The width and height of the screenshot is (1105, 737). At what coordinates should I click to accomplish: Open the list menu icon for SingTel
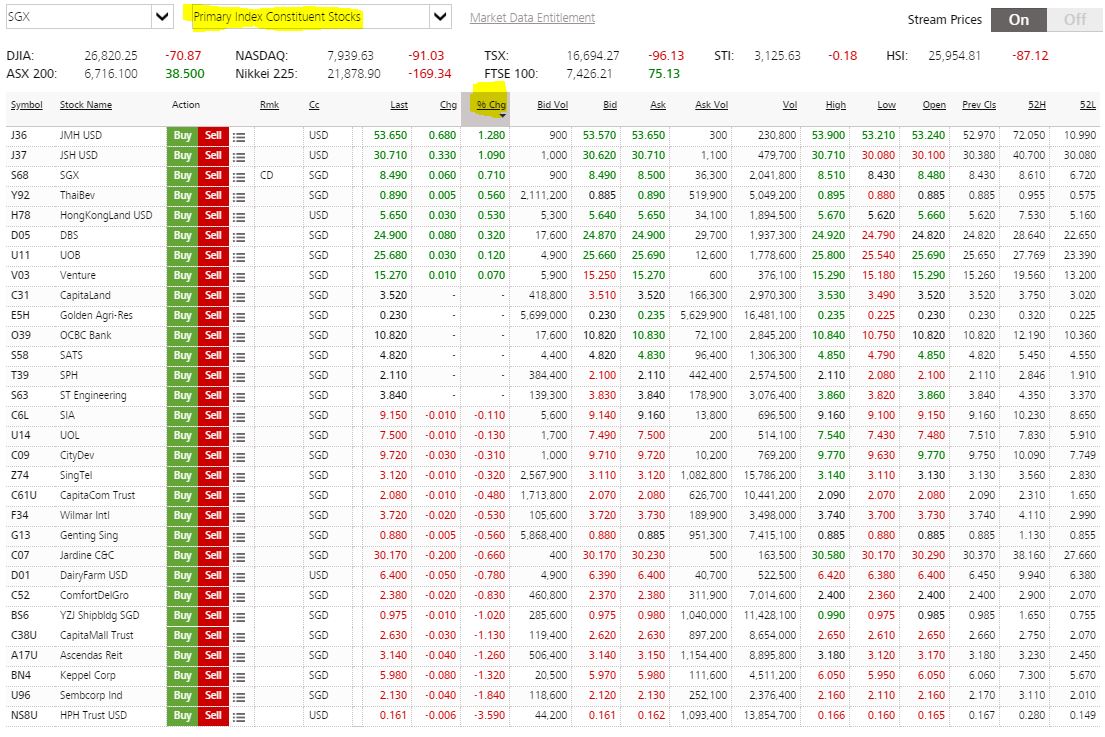(239, 476)
